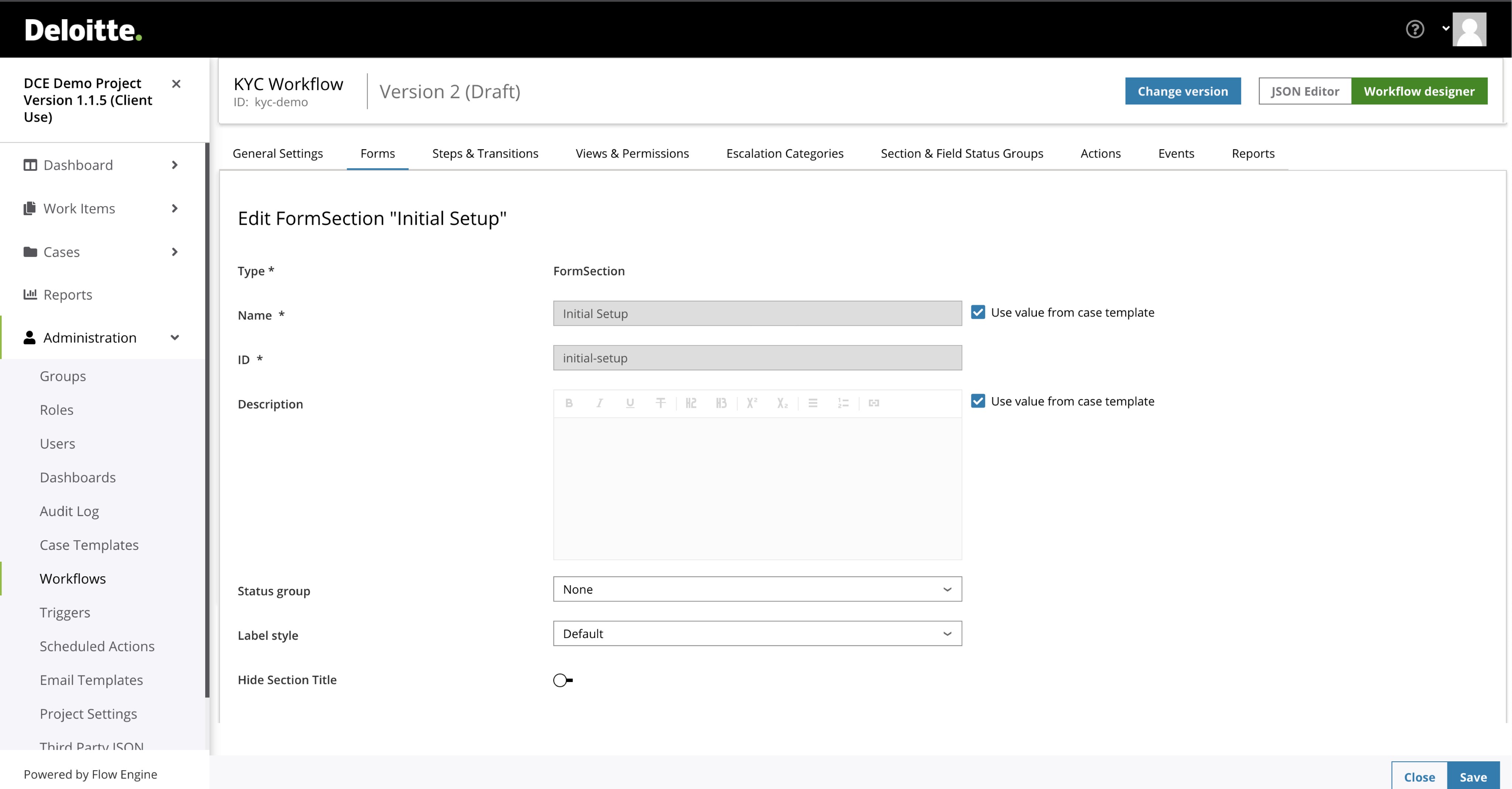This screenshot has height=789, width=1512.
Task: Close DCE Demo Project panel
Action: pyautogui.click(x=176, y=84)
